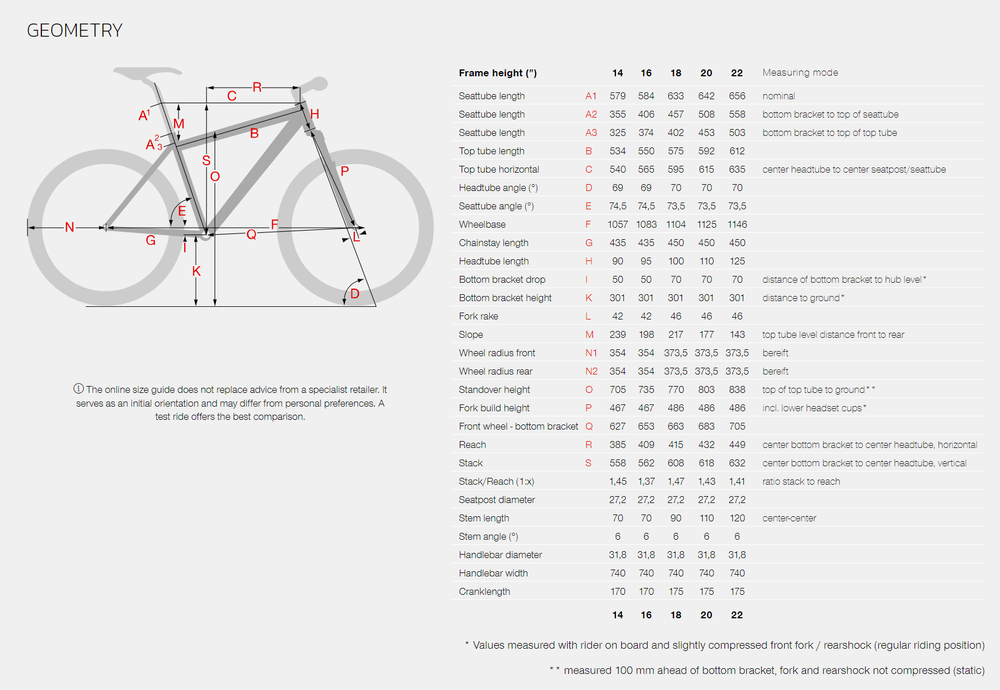Click the red letter D angle marker in the diagram

pos(353,293)
